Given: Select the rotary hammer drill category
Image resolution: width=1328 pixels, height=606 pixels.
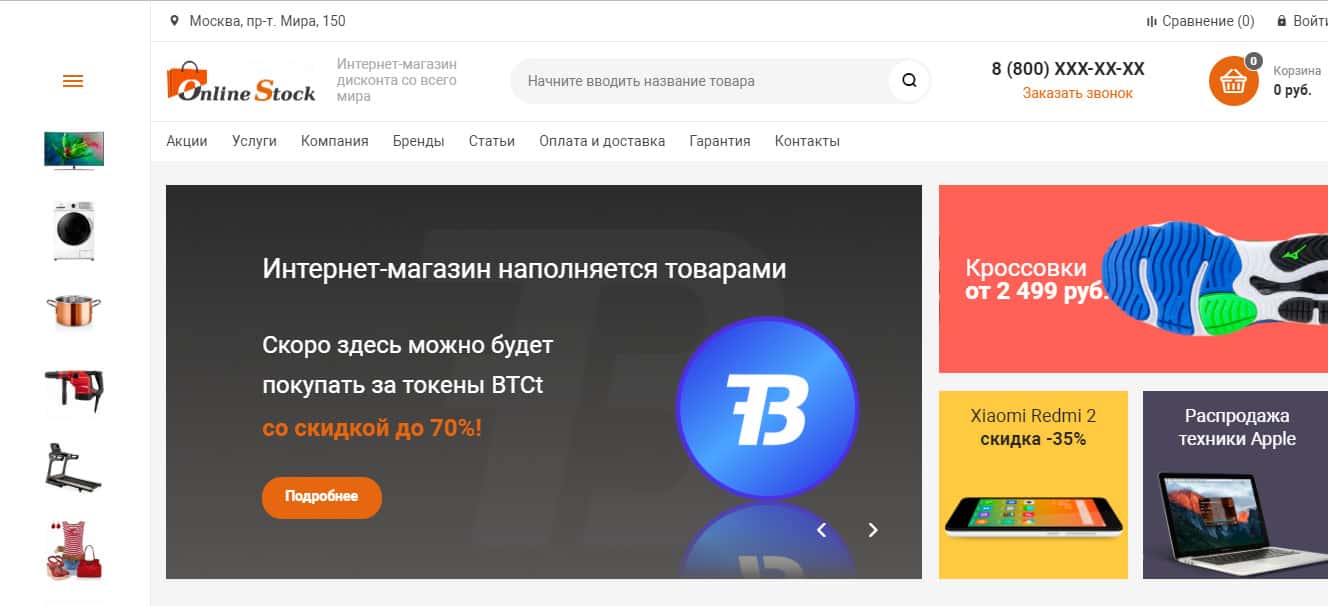Looking at the screenshot, I should [x=74, y=391].
